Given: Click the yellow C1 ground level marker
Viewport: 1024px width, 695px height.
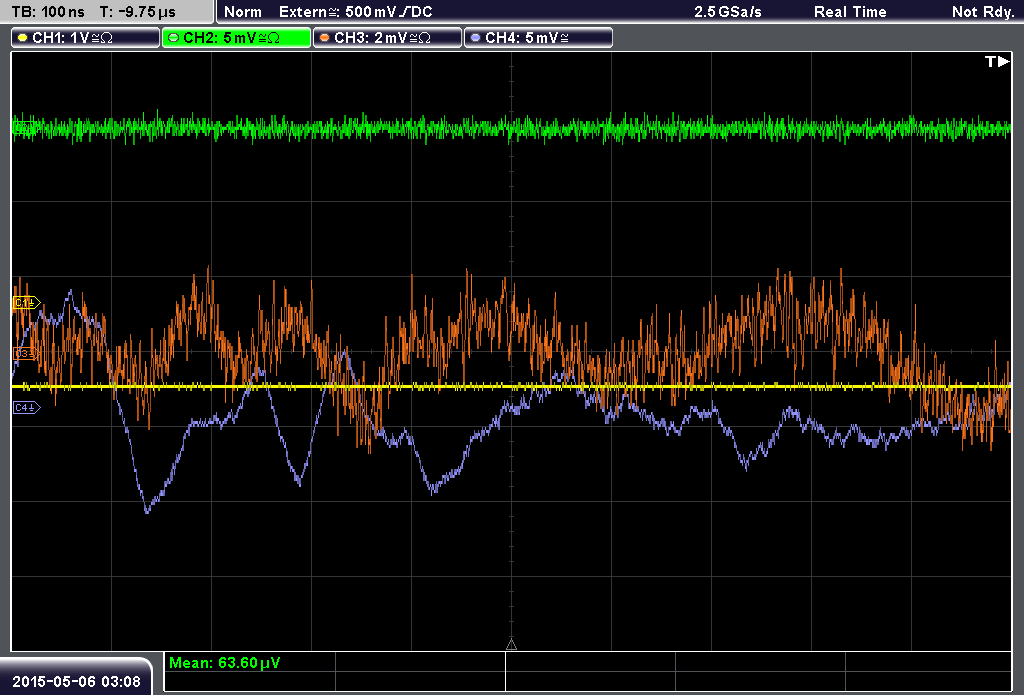Looking at the screenshot, I should tap(27, 302).
